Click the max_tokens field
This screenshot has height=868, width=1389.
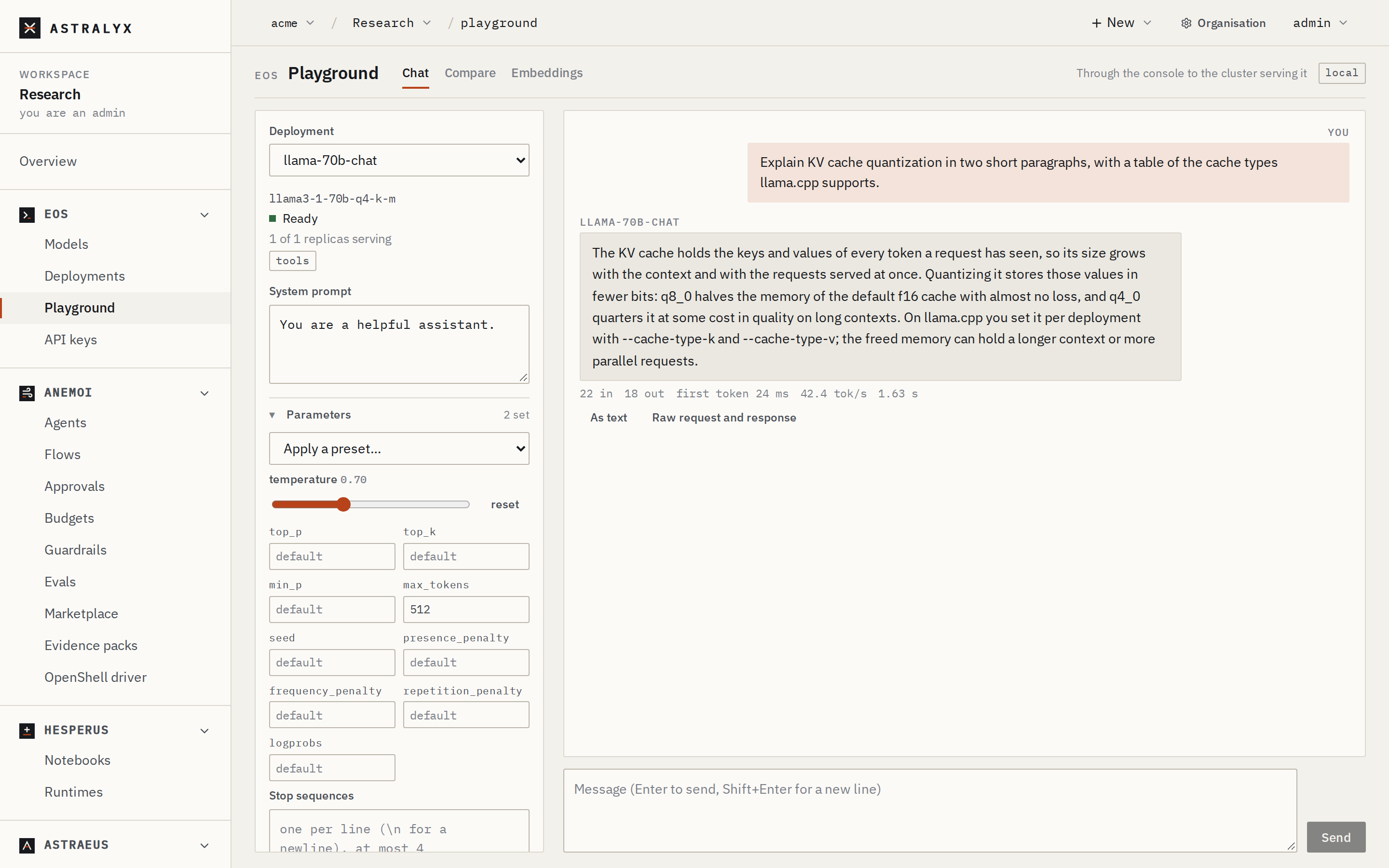click(x=466, y=609)
